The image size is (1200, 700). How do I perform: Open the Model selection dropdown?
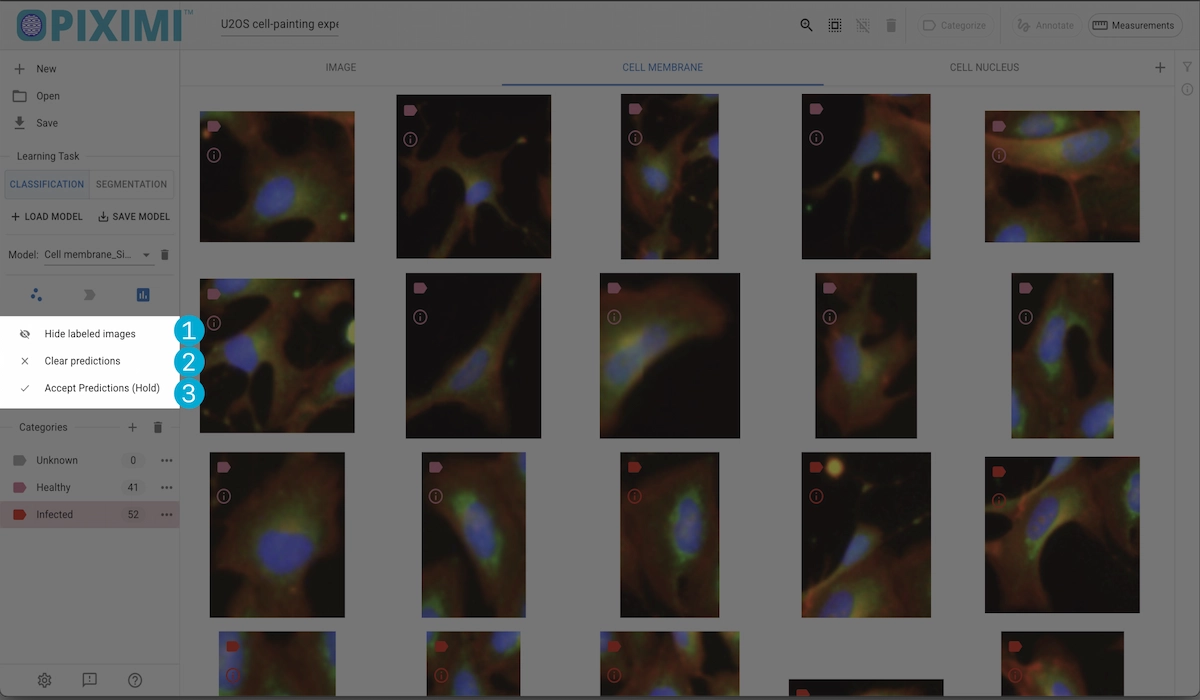coord(98,255)
